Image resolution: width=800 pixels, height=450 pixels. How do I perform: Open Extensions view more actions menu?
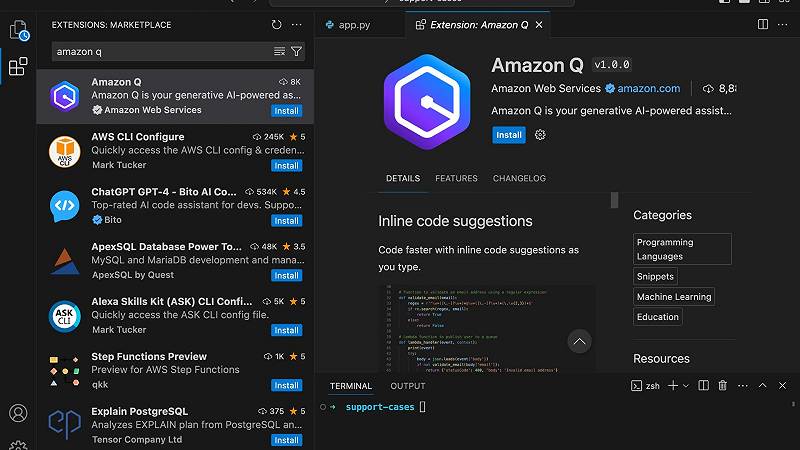tap(296, 24)
